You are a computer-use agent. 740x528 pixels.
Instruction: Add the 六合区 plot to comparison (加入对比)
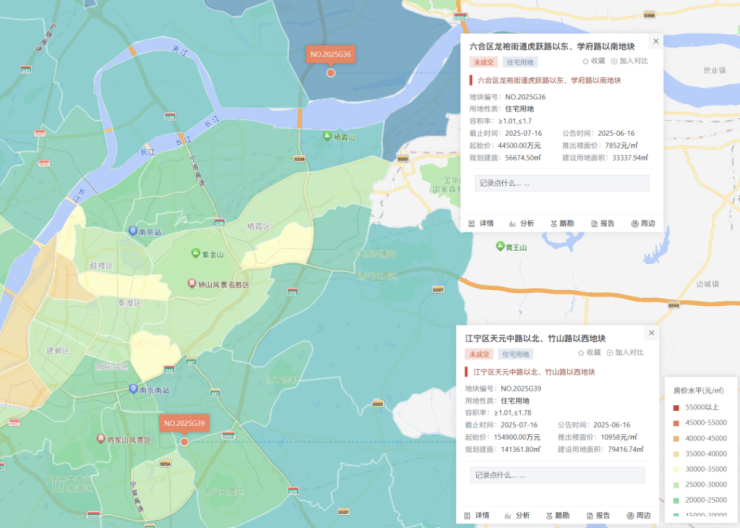pyautogui.click(x=629, y=61)
